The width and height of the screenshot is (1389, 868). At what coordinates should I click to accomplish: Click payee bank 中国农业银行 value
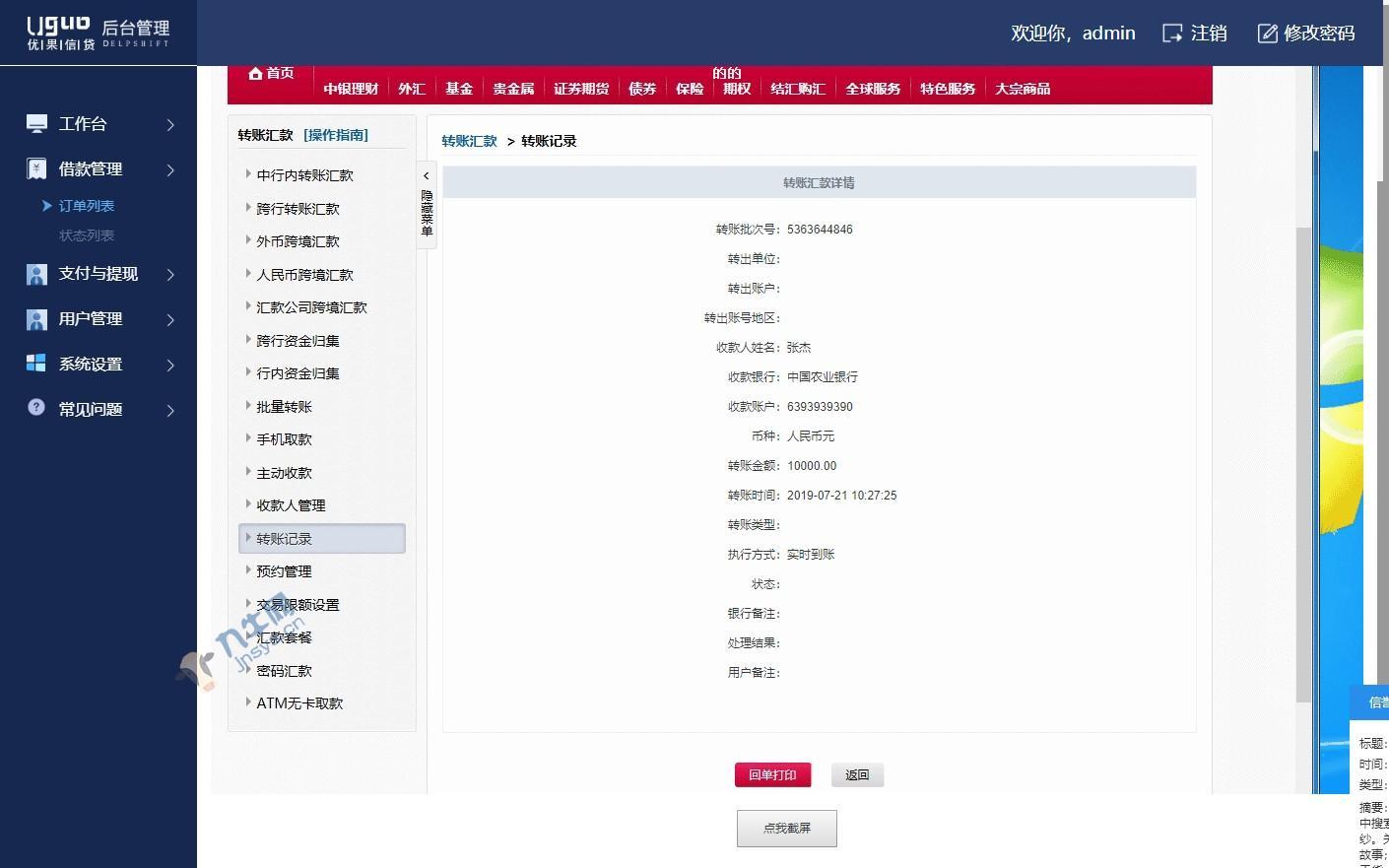823,377
